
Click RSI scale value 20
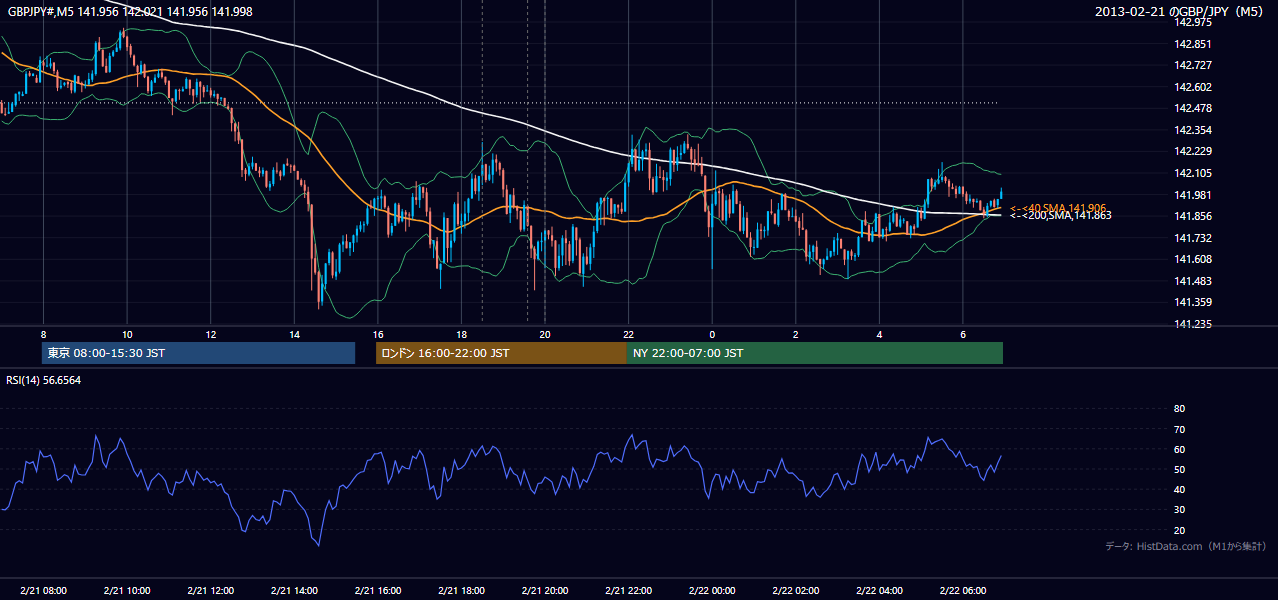coord(1179,530)
